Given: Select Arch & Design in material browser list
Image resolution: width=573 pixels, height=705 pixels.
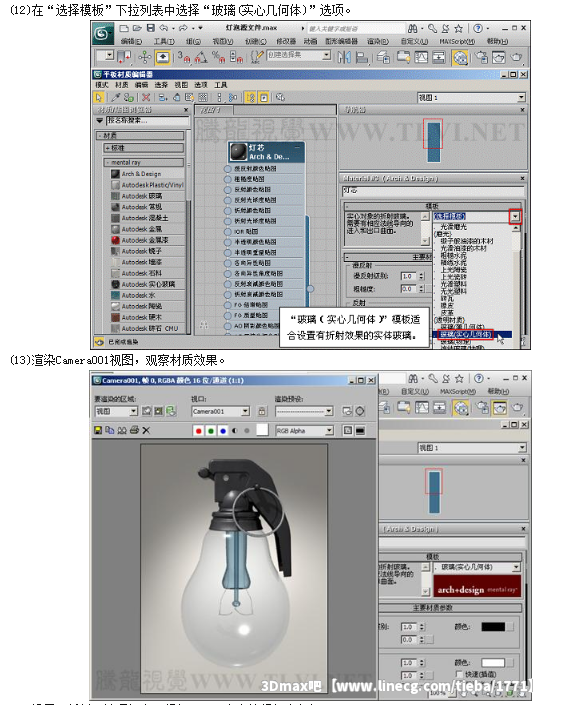Looking at the screenshot, I should click(148, 174).
